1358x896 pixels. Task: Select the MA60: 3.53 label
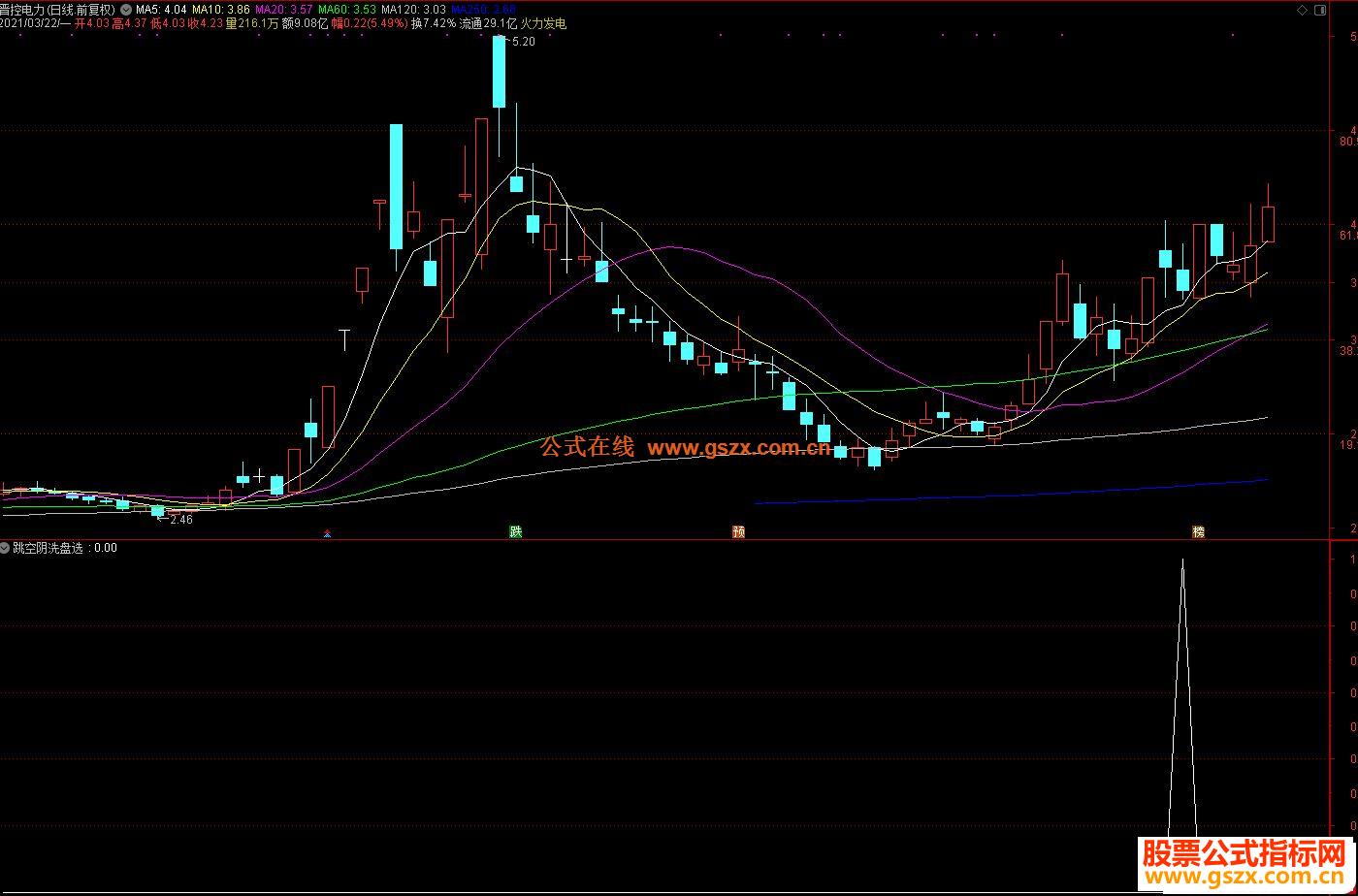(x=347, y=9)
